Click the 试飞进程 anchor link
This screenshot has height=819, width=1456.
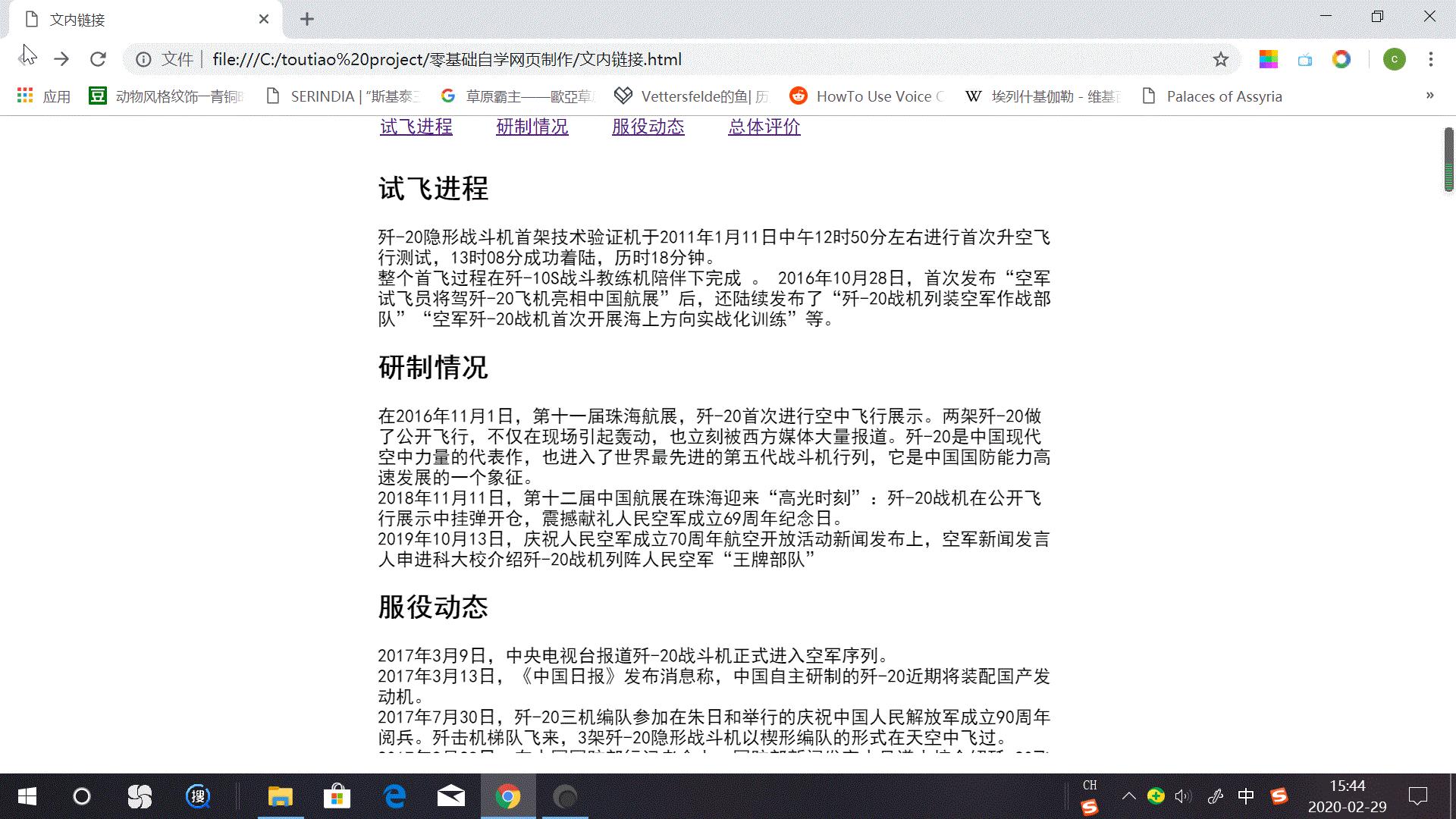(x=416, y=127)
